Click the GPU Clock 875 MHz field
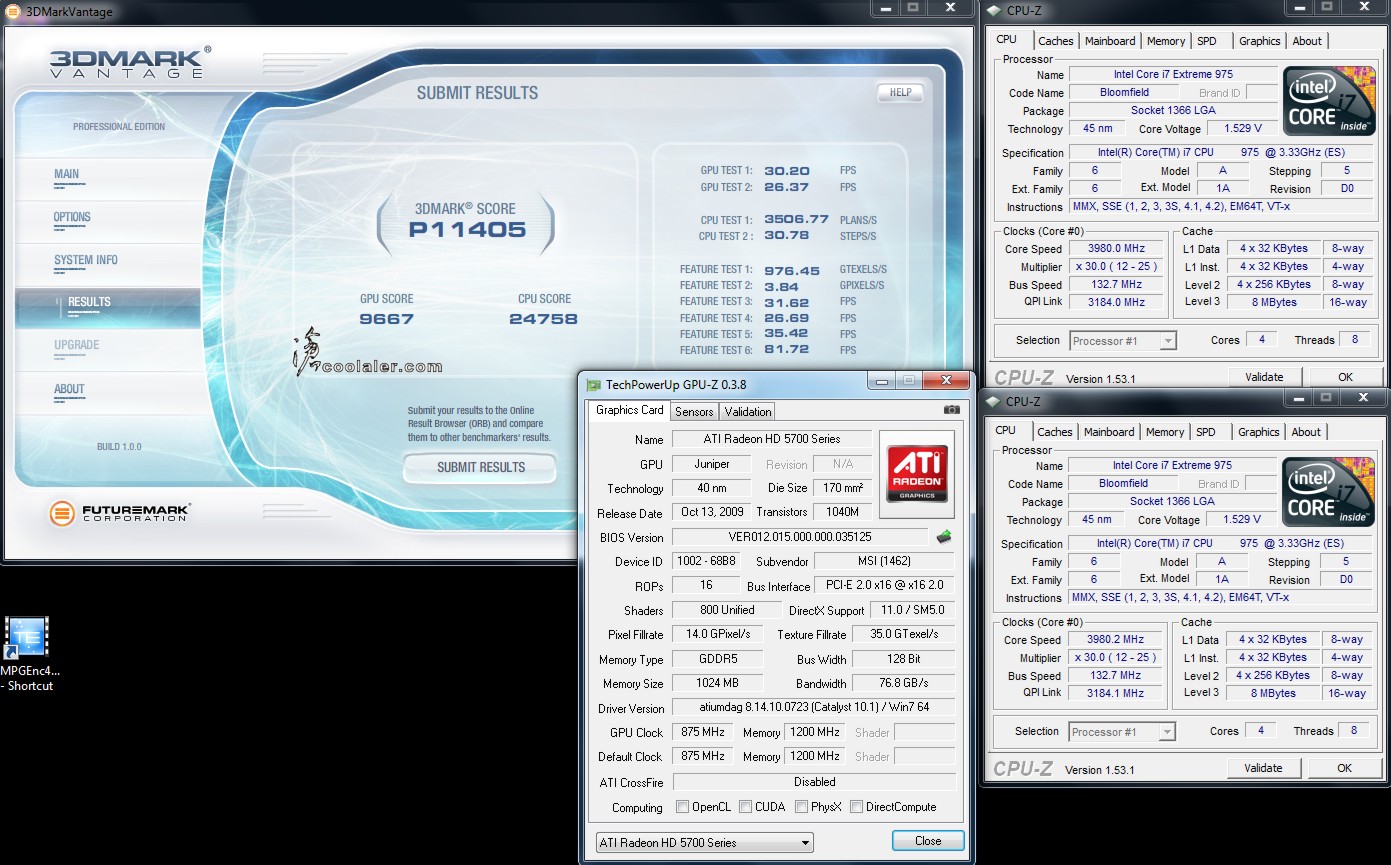 tap(703, 732)
